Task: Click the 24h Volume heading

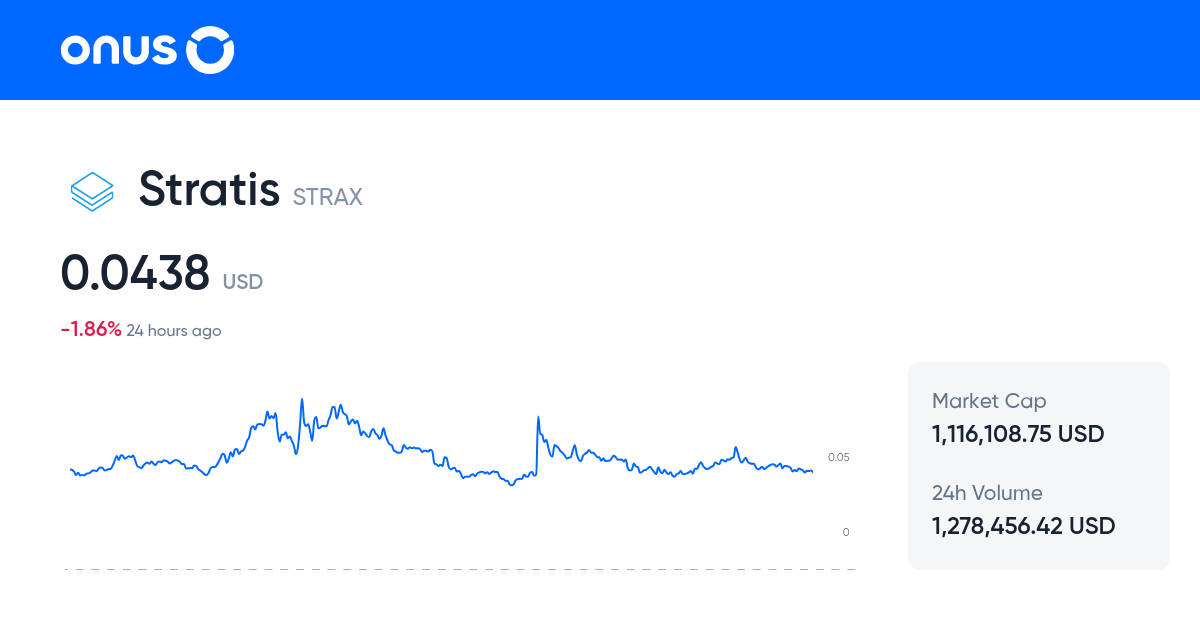Action: pos(987,493)
